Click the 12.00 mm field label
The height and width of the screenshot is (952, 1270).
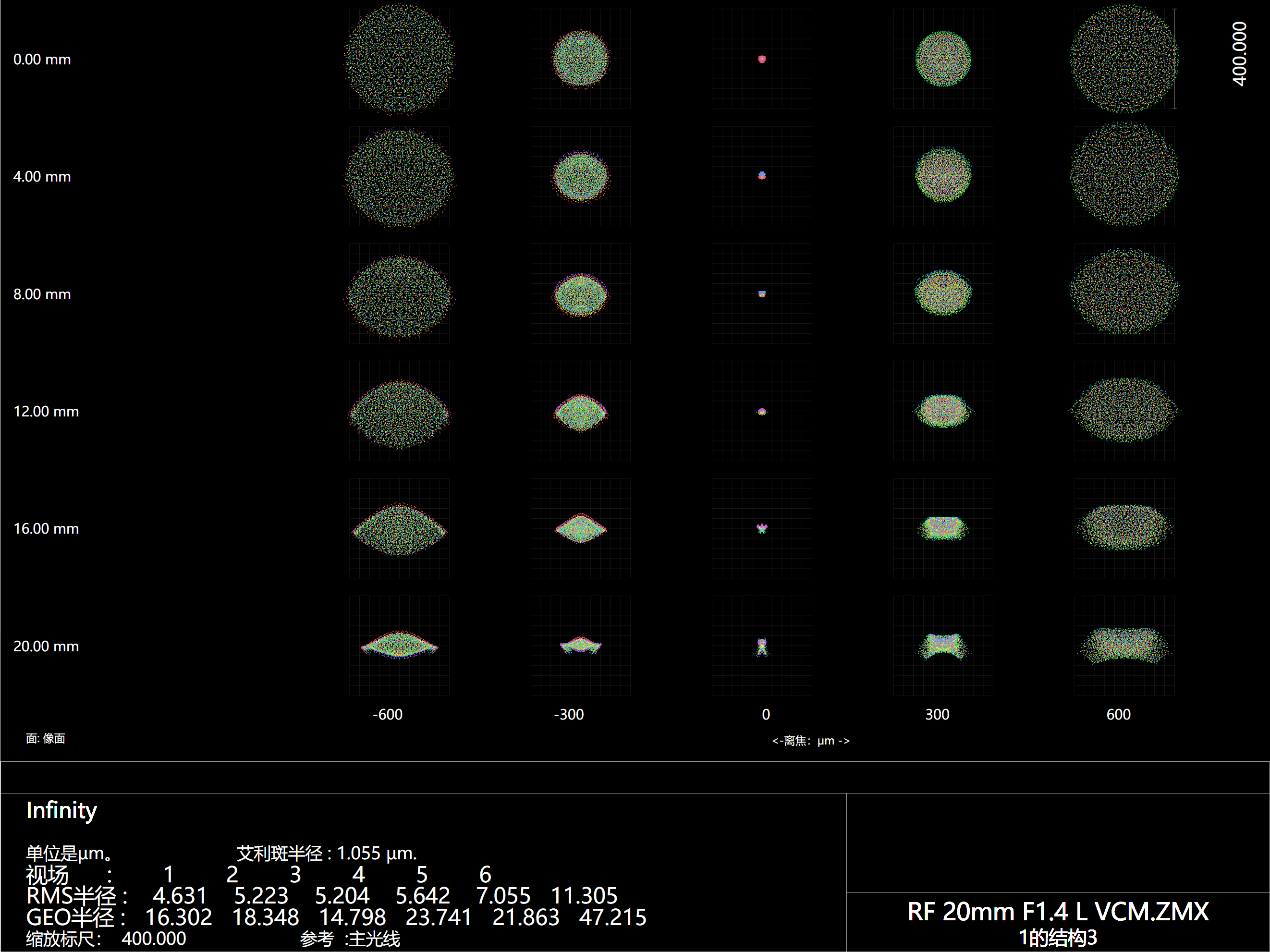46,411
